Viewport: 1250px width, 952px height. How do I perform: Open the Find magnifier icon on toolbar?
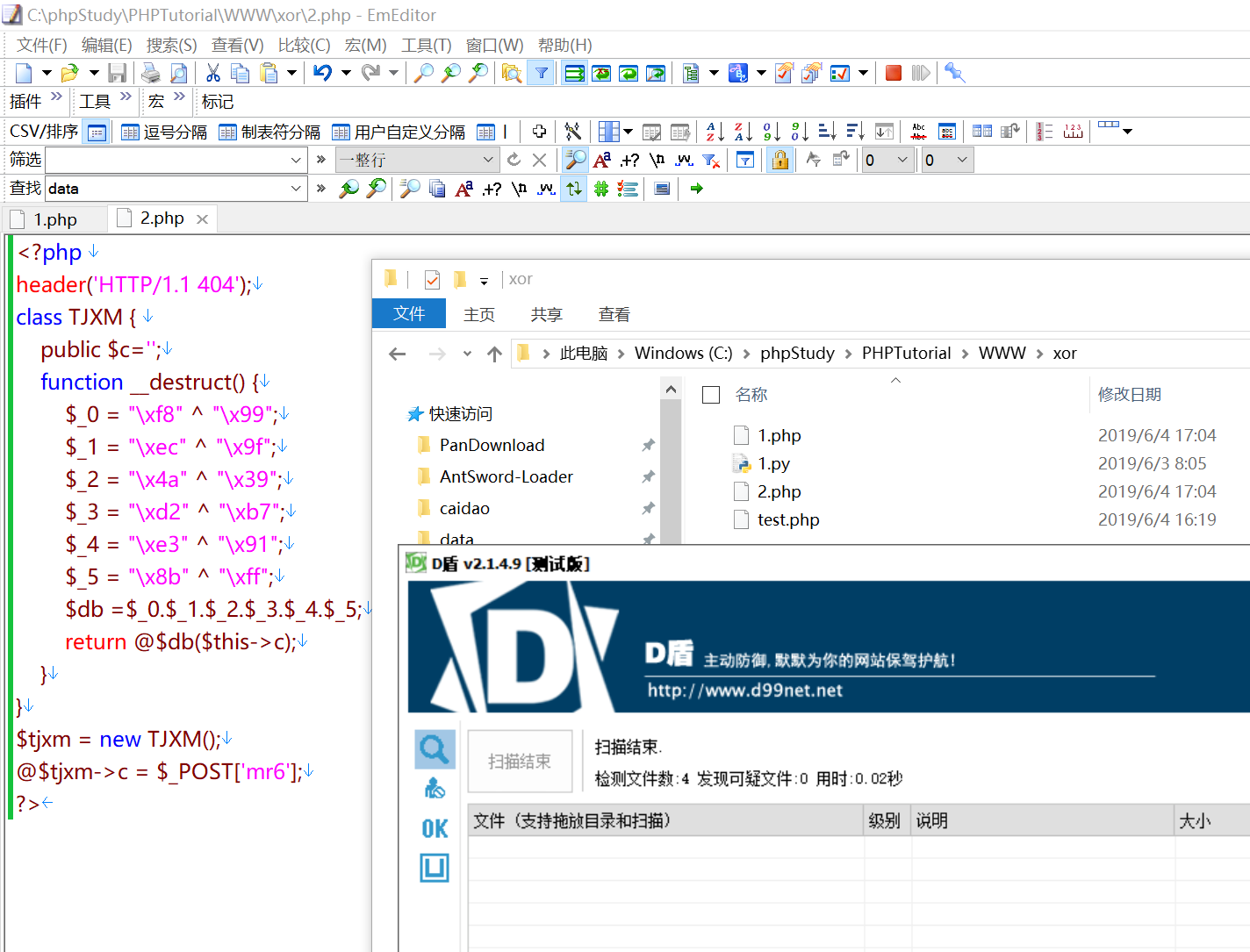[x=422, y=73]
